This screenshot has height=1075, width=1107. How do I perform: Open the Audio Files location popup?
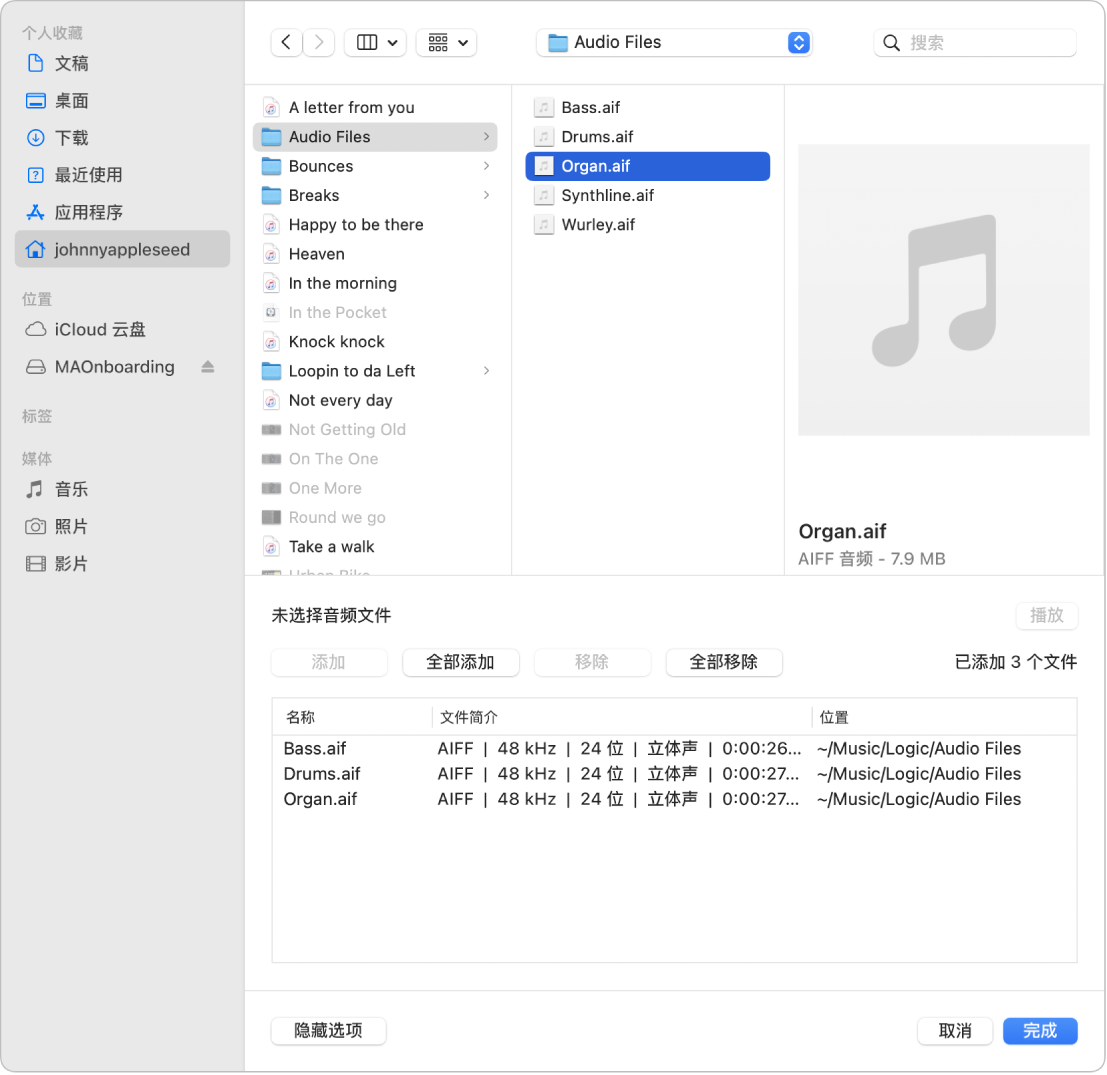674,42
